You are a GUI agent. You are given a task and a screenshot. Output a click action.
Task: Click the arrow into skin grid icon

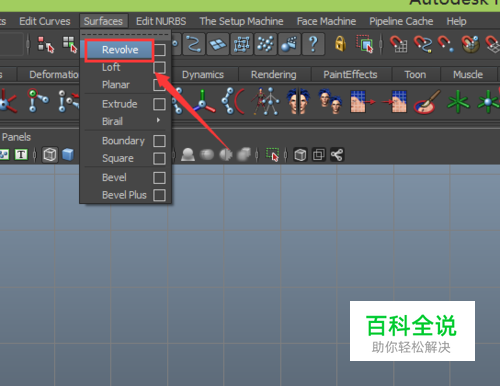point(394,101)
